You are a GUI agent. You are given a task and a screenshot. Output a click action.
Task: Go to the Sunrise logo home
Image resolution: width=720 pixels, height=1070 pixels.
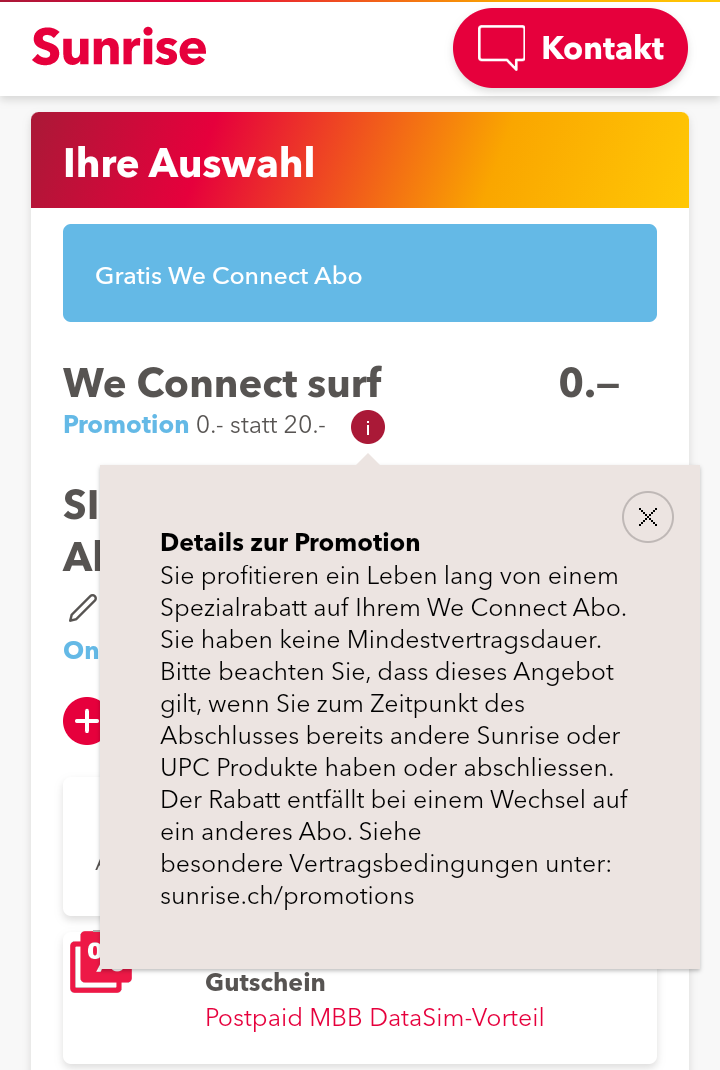pos(119,47)
